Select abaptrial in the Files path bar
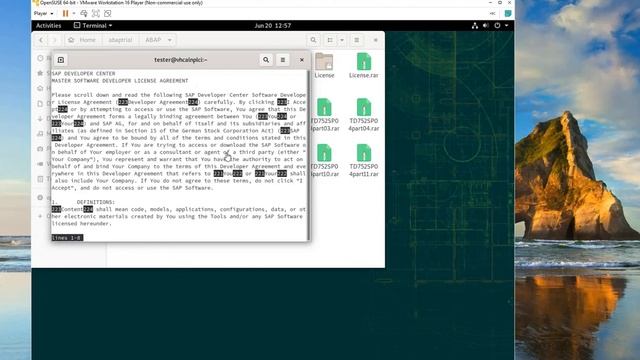The image size is (640, 360). [x=120, y=40]
